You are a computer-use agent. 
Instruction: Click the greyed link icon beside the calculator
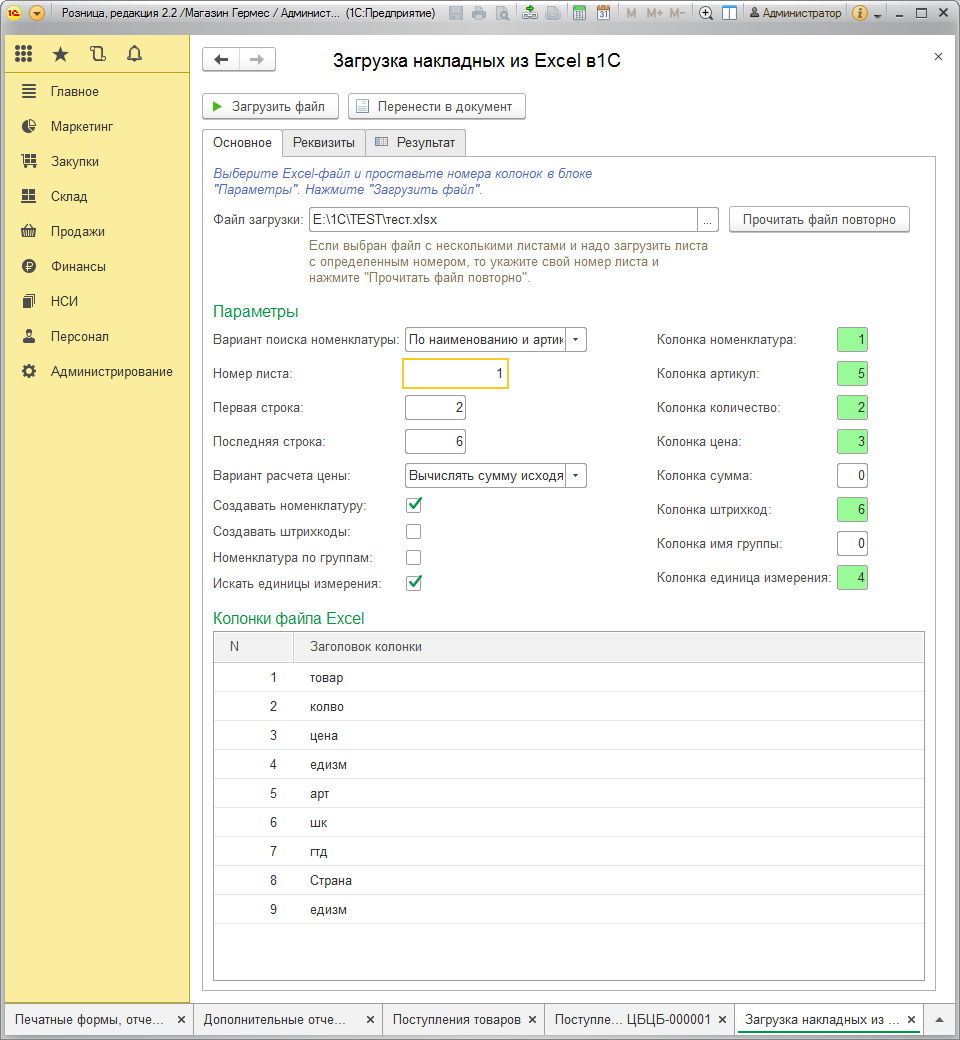553,13
